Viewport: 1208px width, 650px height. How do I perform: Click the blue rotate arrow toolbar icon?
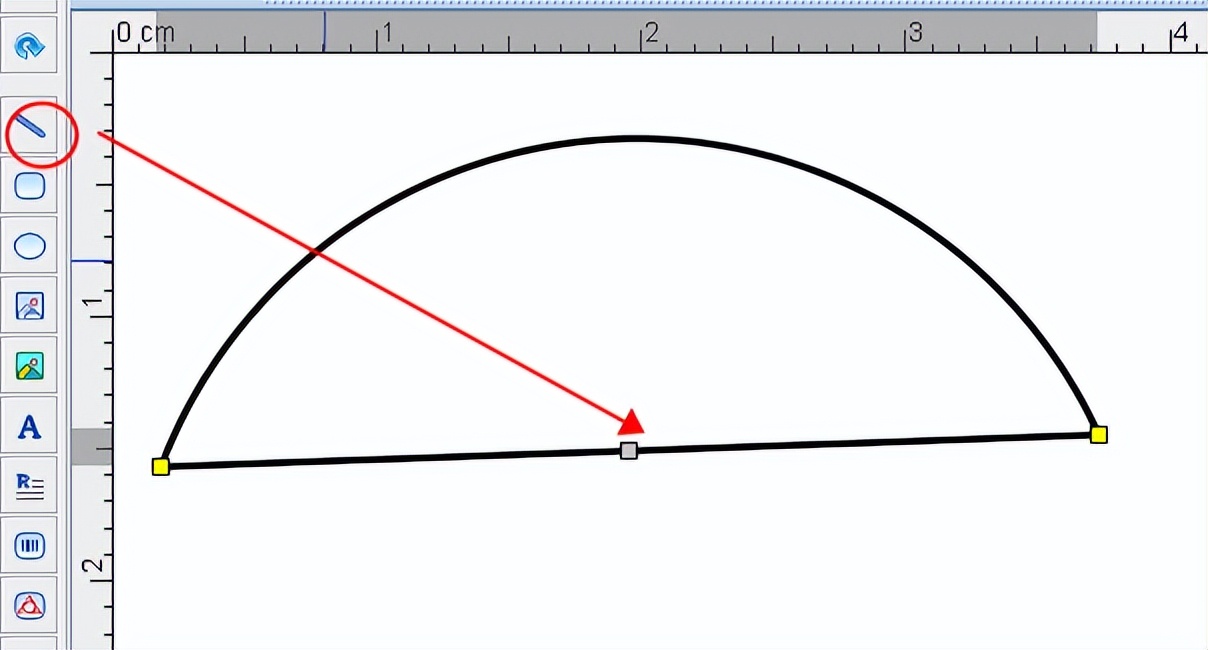click(30, 46)
